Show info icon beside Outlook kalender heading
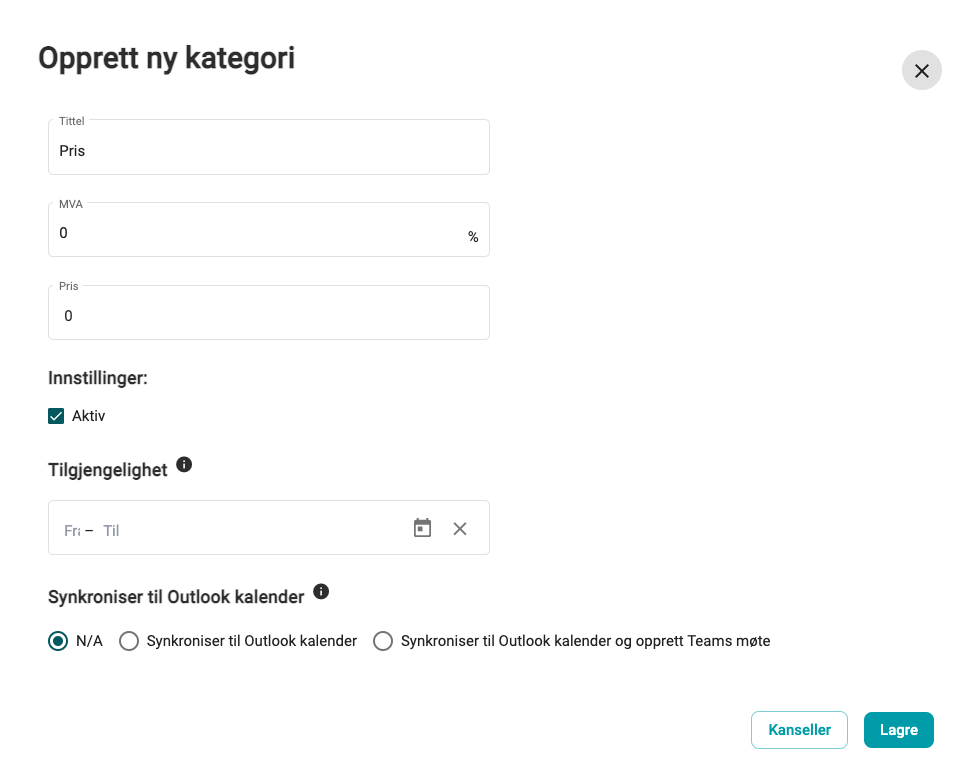This screenshot has width=980, height=779. coord(321,591)
